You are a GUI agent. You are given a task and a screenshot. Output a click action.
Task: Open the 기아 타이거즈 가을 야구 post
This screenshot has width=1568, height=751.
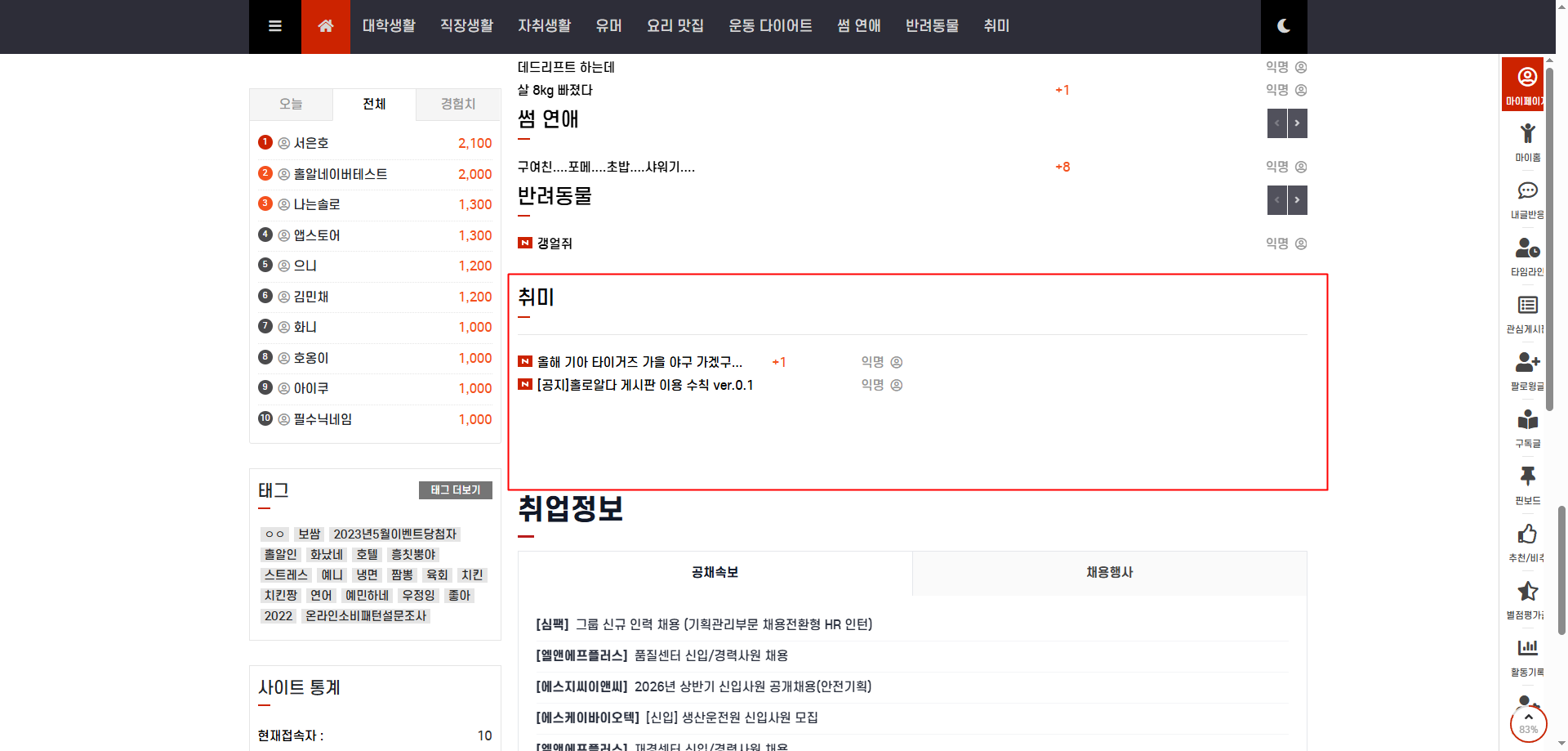tap(639, 362)
